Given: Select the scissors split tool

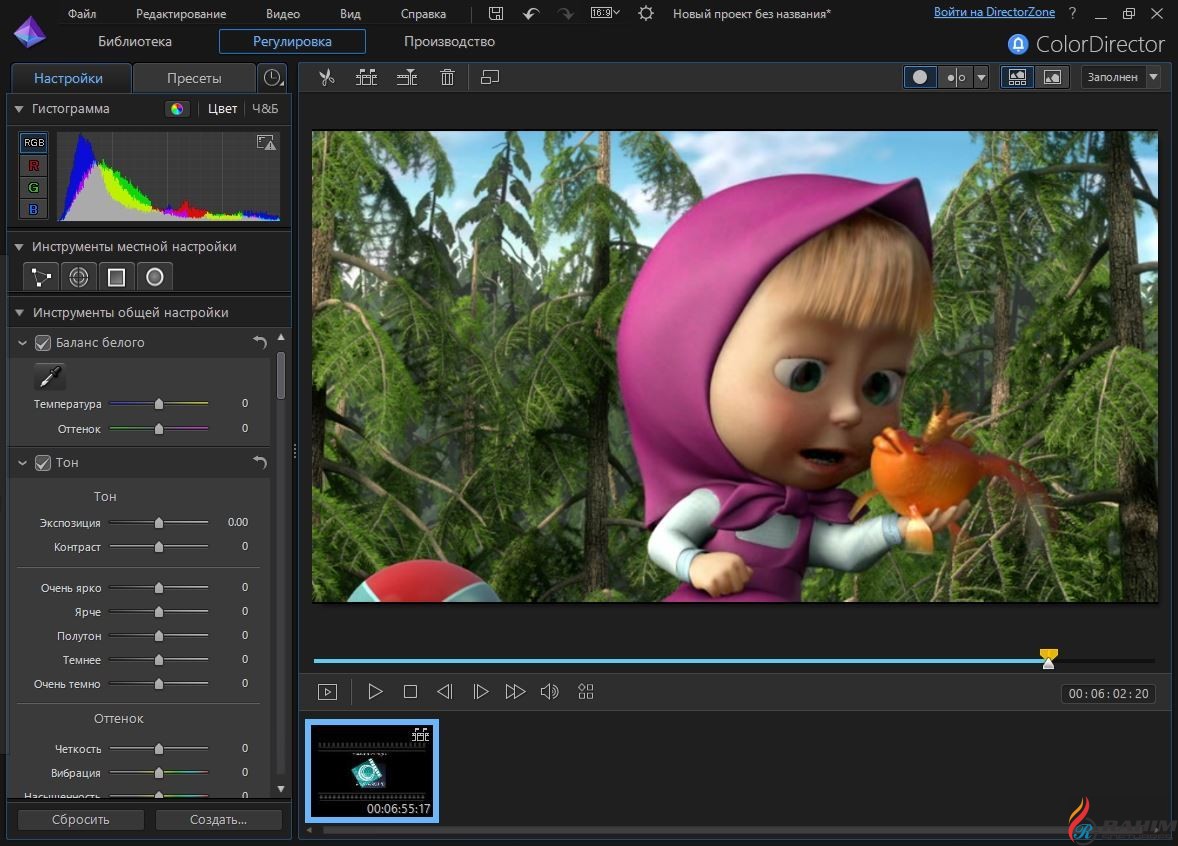Looking at the screenshot, I should point(326,77).
